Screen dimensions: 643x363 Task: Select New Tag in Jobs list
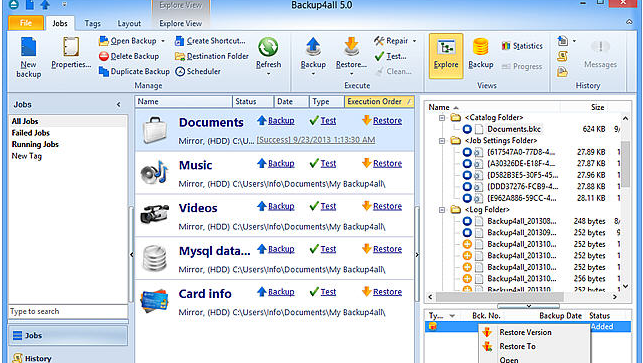coord(26,156)
